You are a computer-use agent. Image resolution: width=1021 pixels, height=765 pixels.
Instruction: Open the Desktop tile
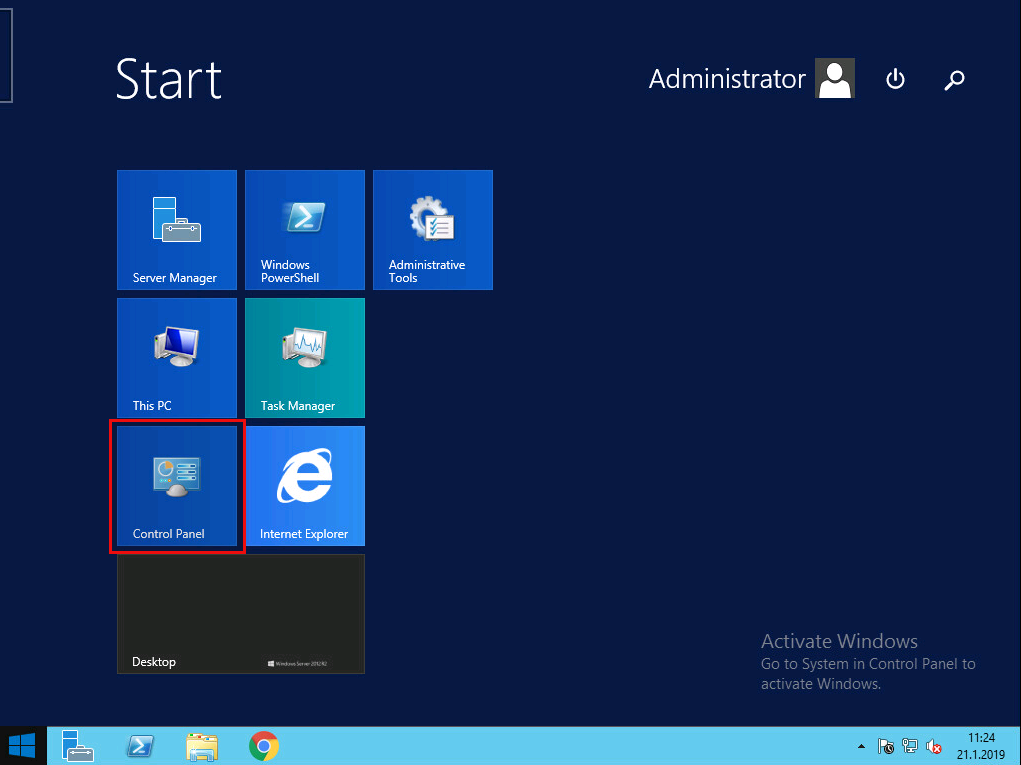(x=241, y=614)
